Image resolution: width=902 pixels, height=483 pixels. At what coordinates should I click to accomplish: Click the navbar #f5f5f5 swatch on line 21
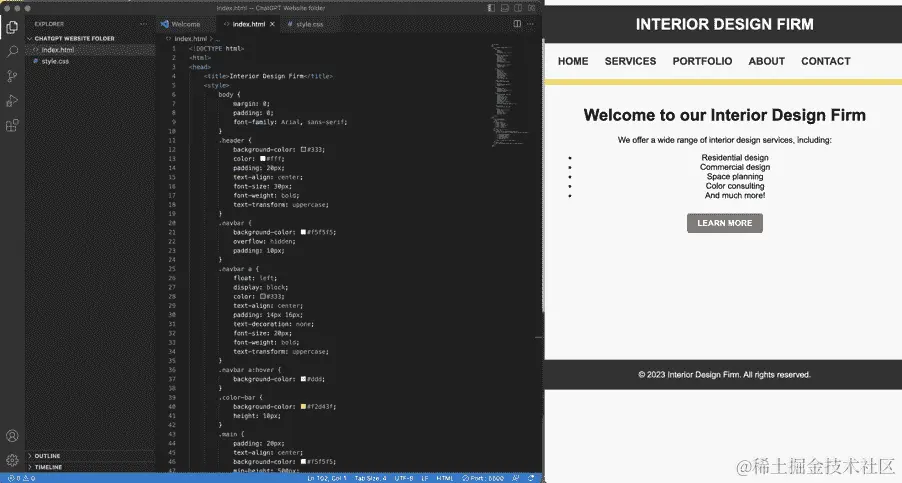click(x=304, y=232)
